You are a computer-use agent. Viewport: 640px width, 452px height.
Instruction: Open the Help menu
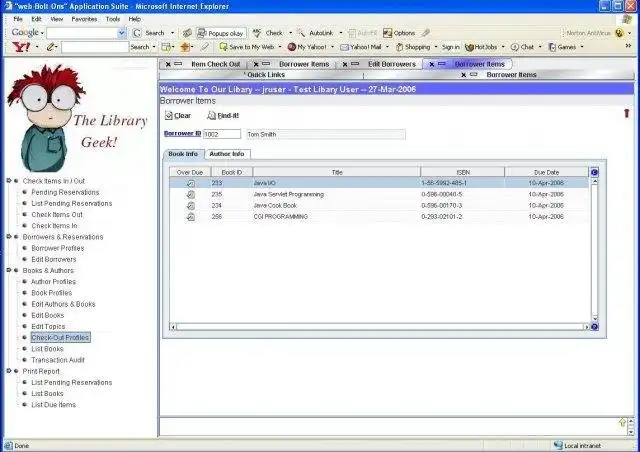click(x=135, y=19)
